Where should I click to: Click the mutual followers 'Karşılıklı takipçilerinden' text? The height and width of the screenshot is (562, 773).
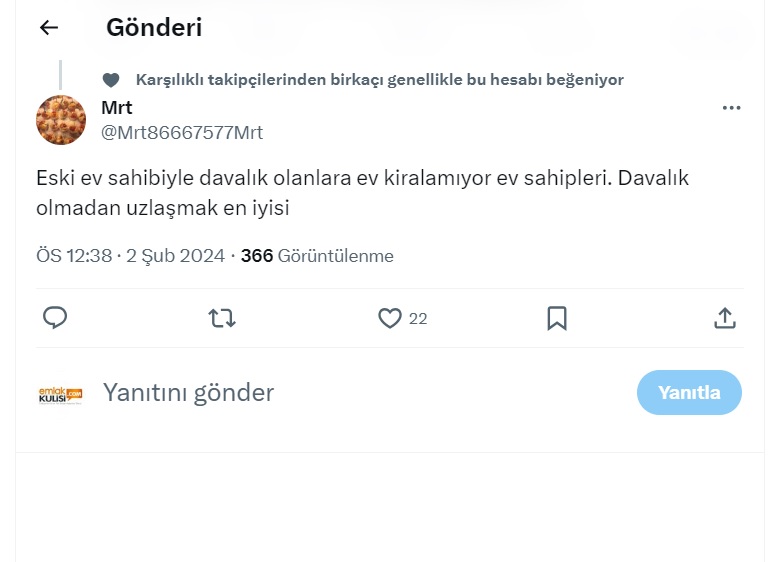coord(379,80)
